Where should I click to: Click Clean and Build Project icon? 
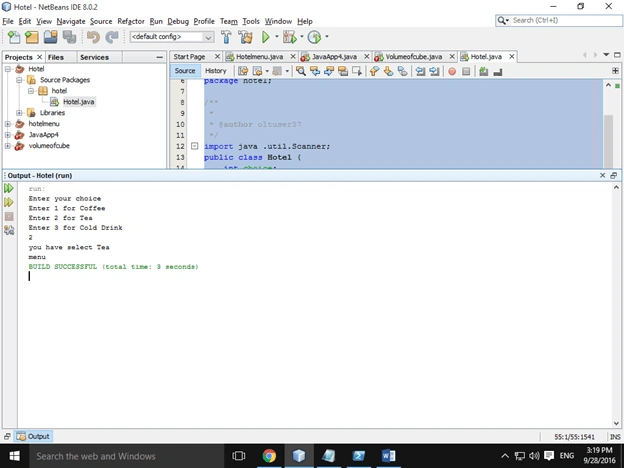tap(245, 37)
